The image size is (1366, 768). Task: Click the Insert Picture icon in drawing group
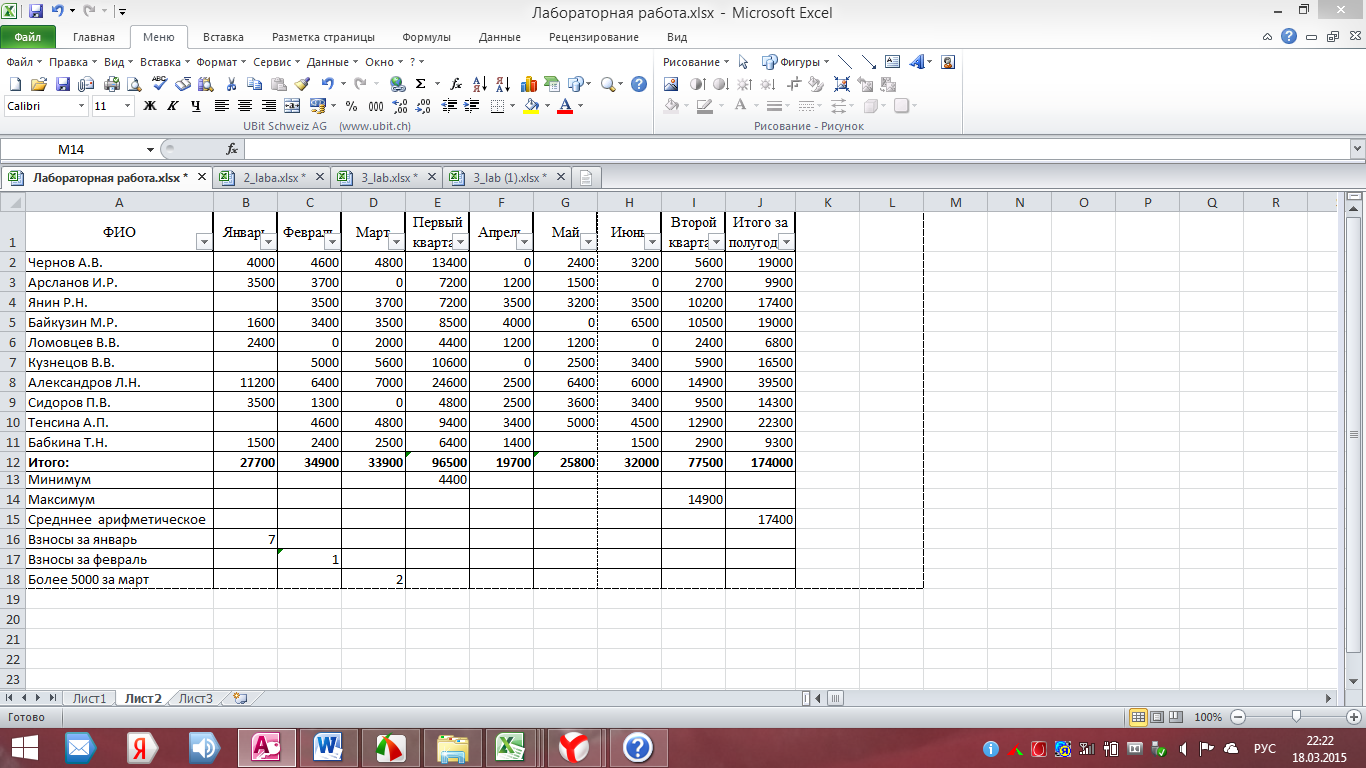(x=671, y=84)
